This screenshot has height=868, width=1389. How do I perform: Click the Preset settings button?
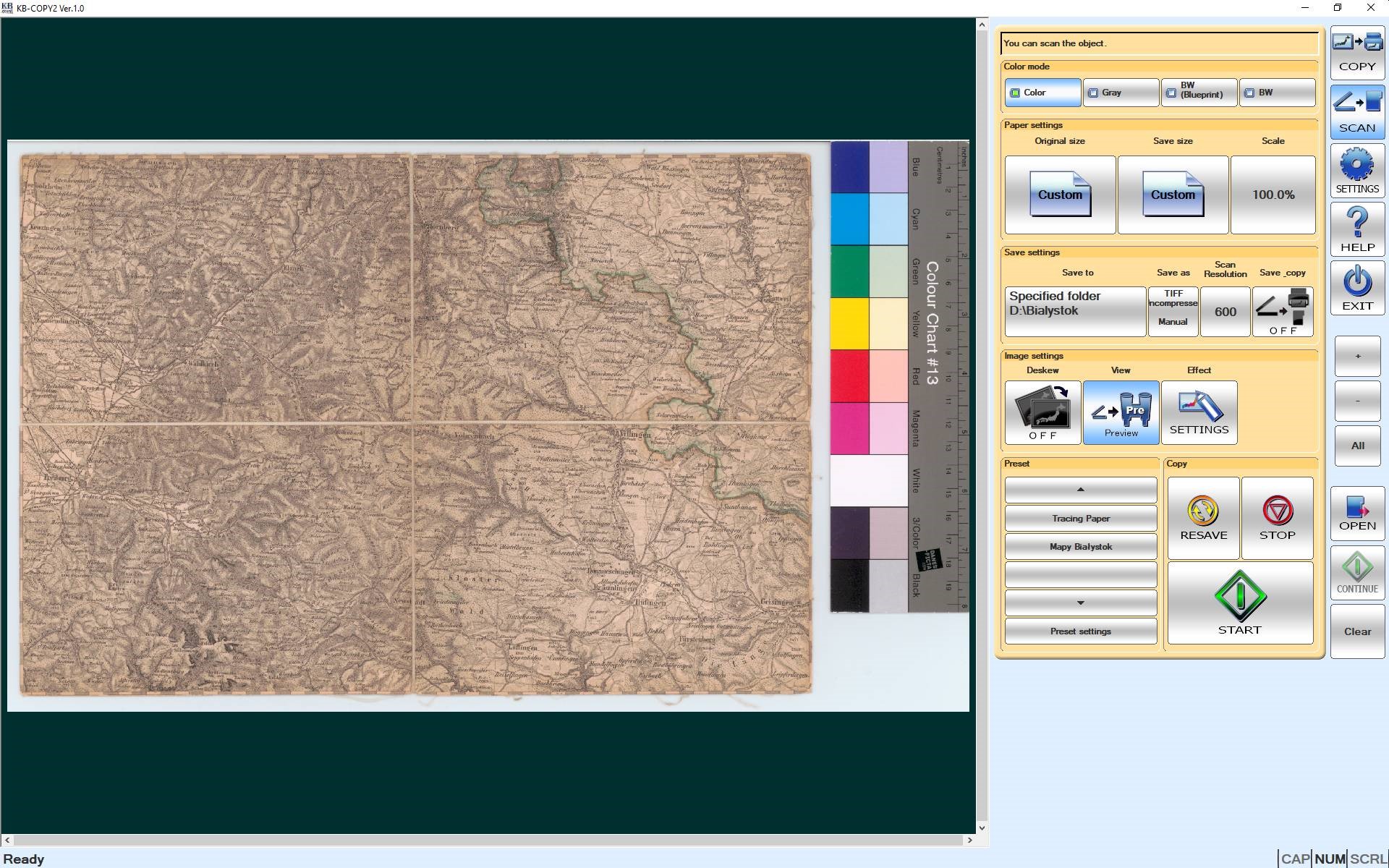pyautogui.click(x=1080, y=631)
